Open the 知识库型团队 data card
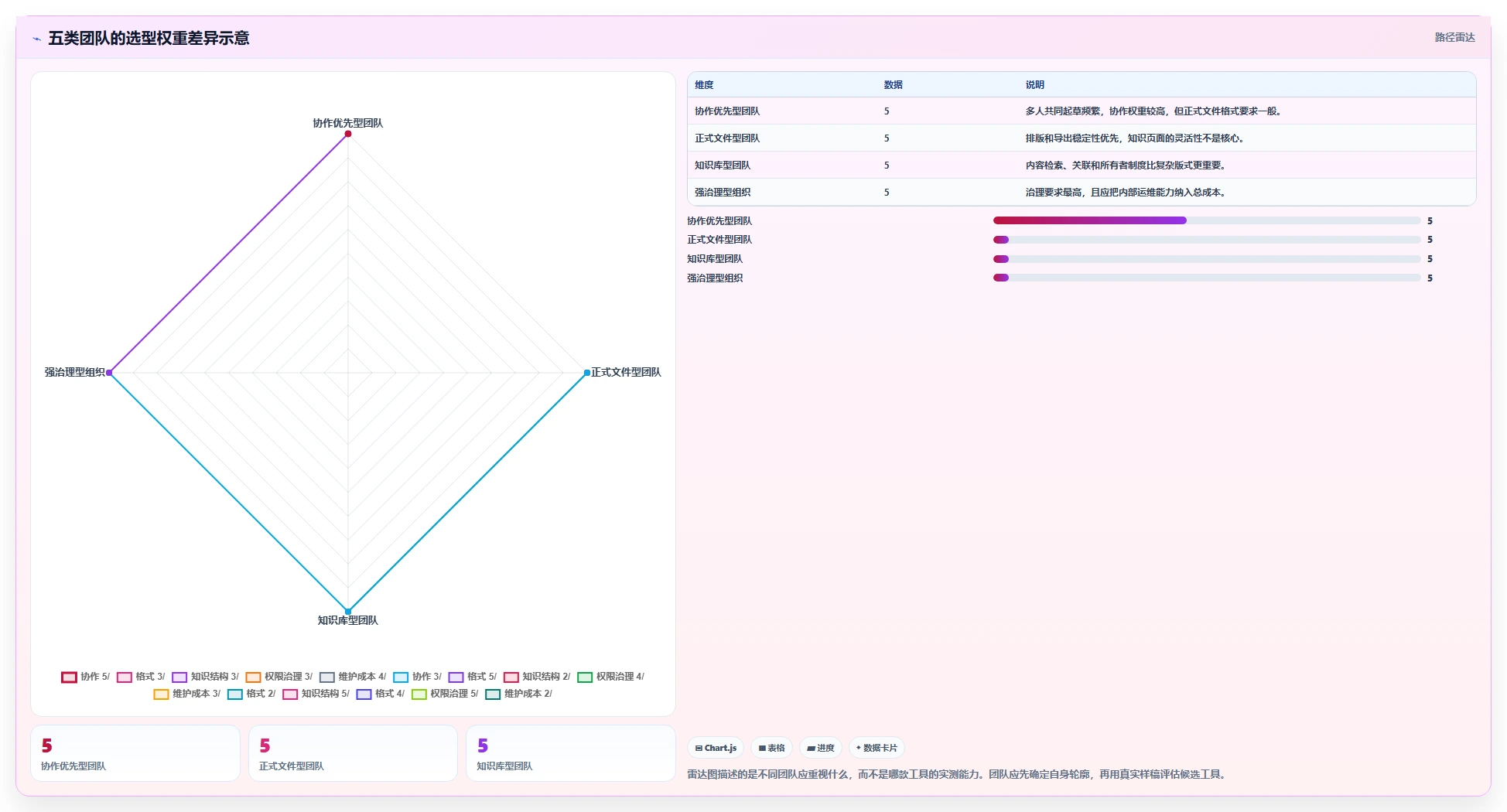The width and height of the screenshot is (1507, 812). [571, 753]
